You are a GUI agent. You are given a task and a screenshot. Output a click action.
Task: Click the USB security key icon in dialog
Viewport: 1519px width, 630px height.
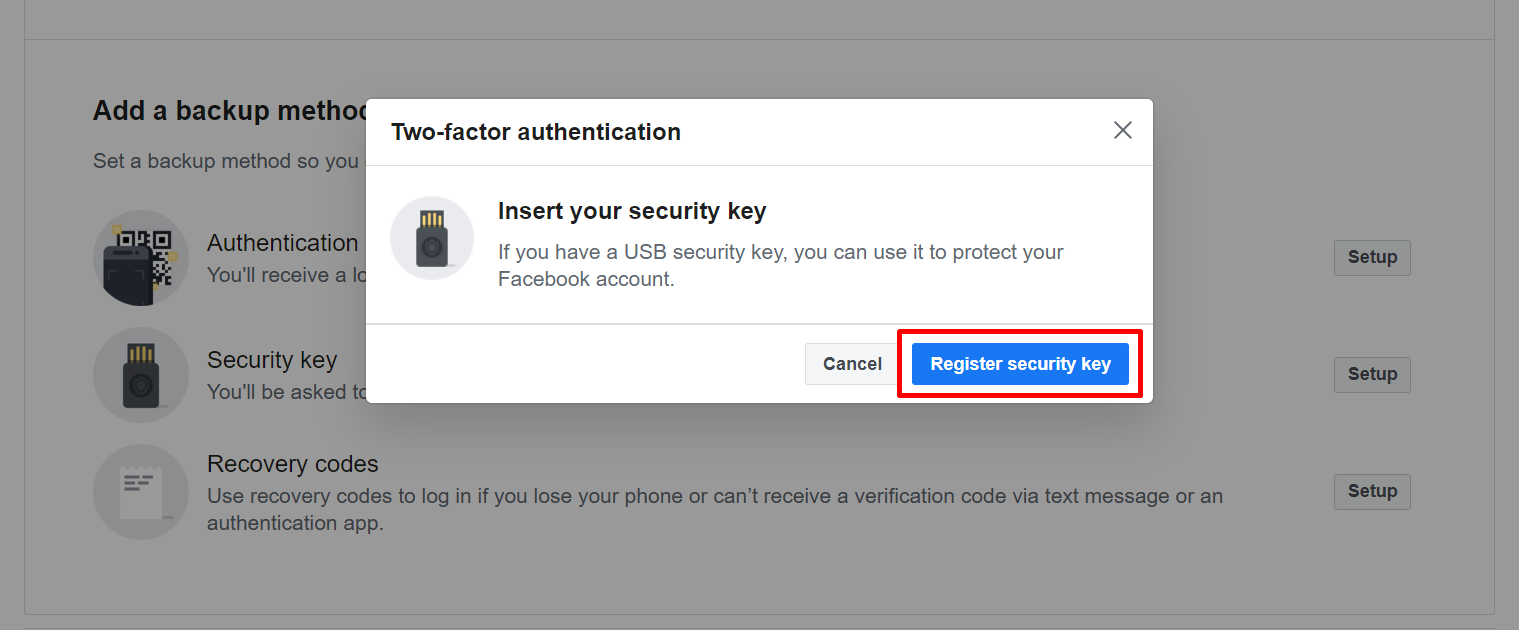tap(432, 237)
